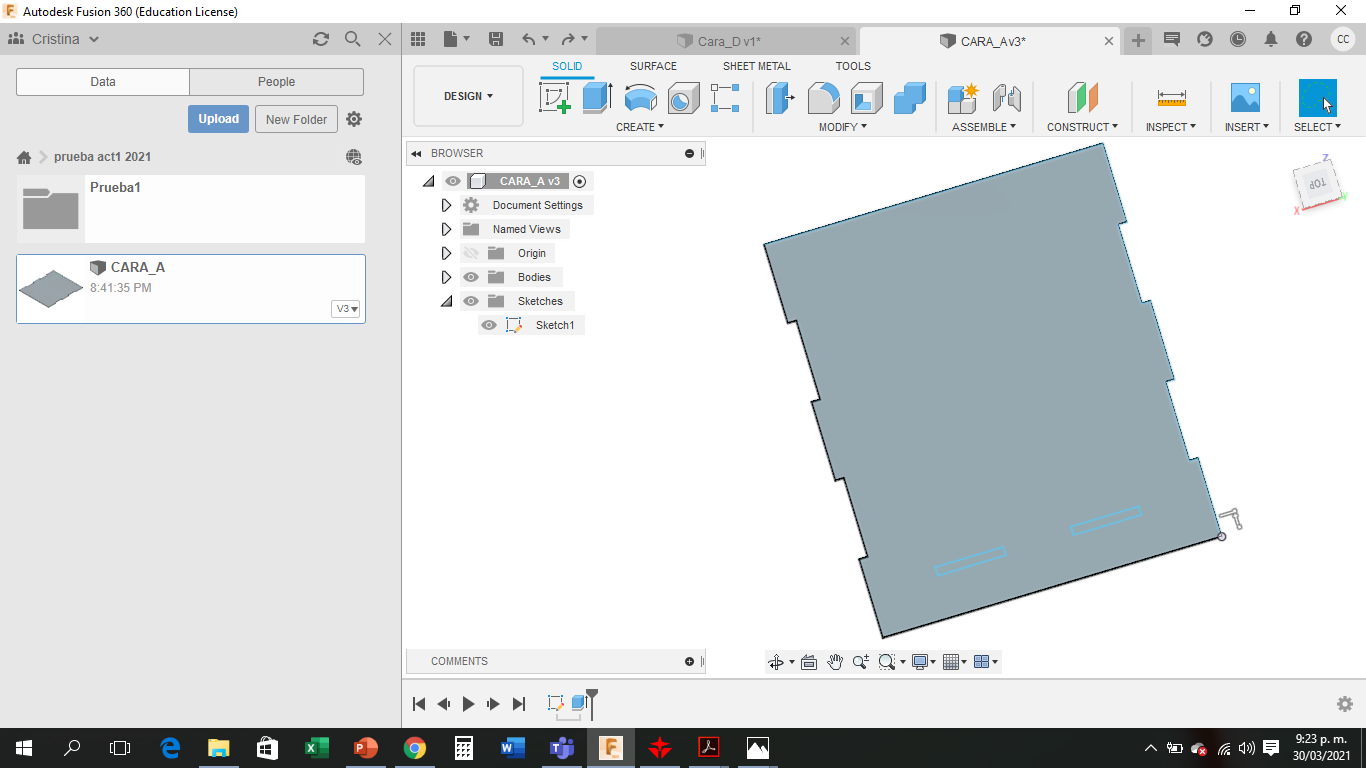The width and height of the screenshot is (1366, 768).
Task: Select the Hole tool
Action: click(x=683, y=98)
